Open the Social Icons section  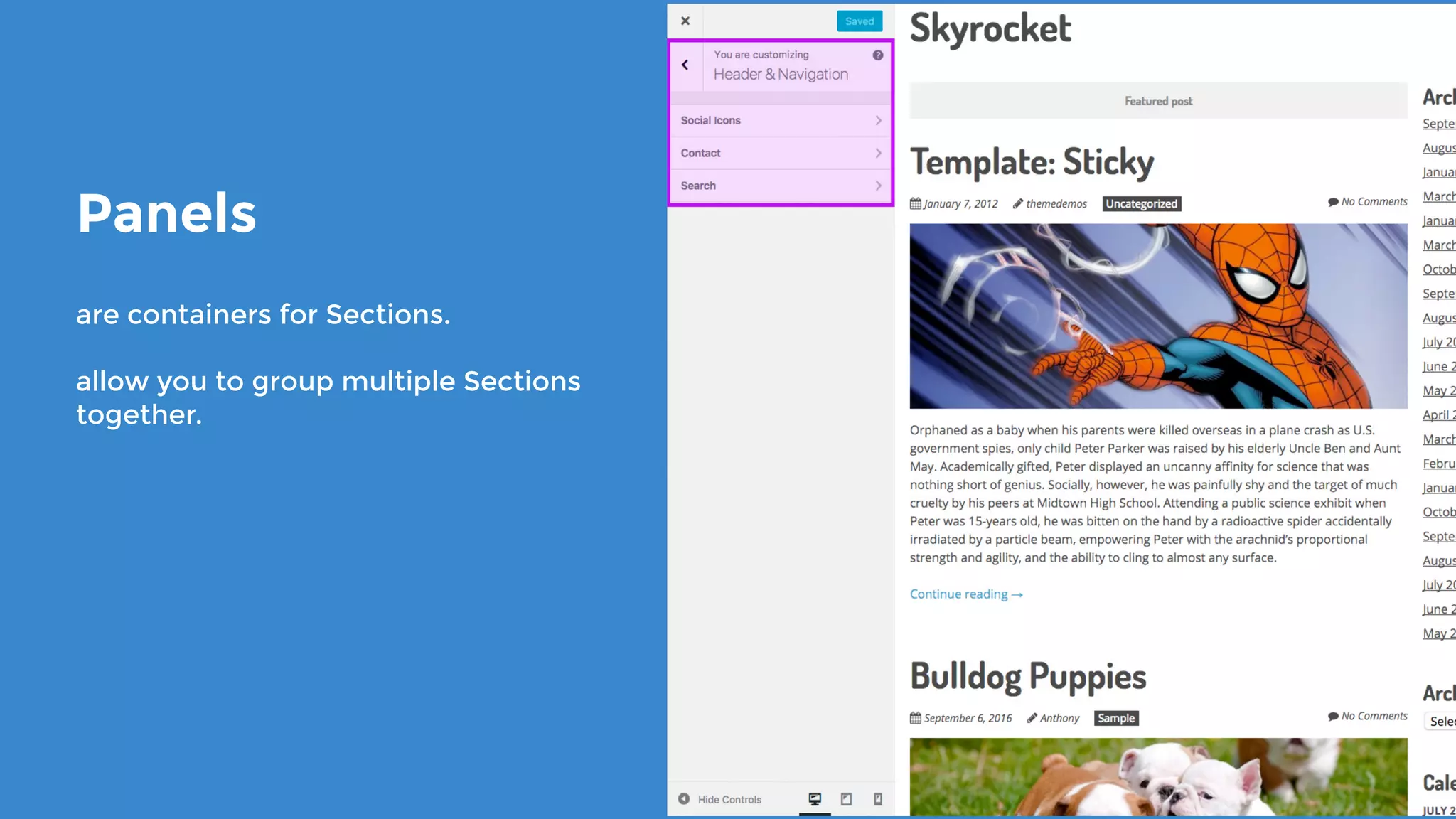pyautogui.click(x=781, y=120)
